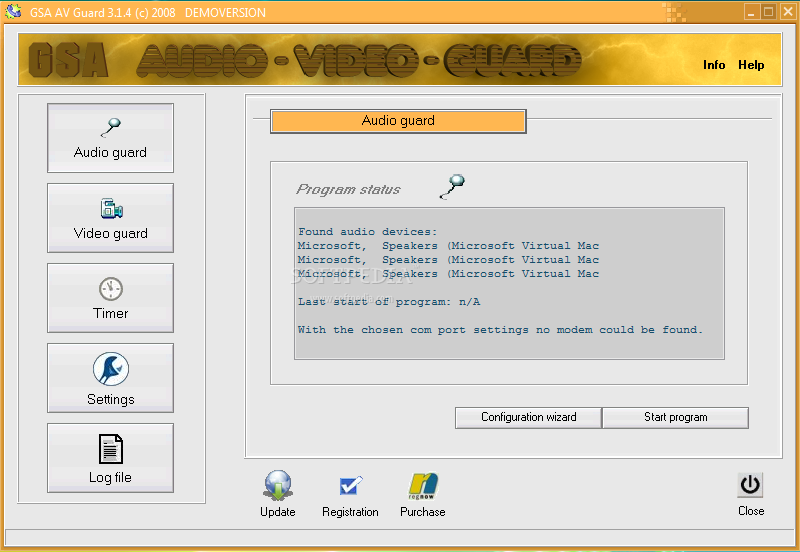The width and height of the screenshot is (800, 552).
Task: Open the Log file sidebar section
Action: 110,458
